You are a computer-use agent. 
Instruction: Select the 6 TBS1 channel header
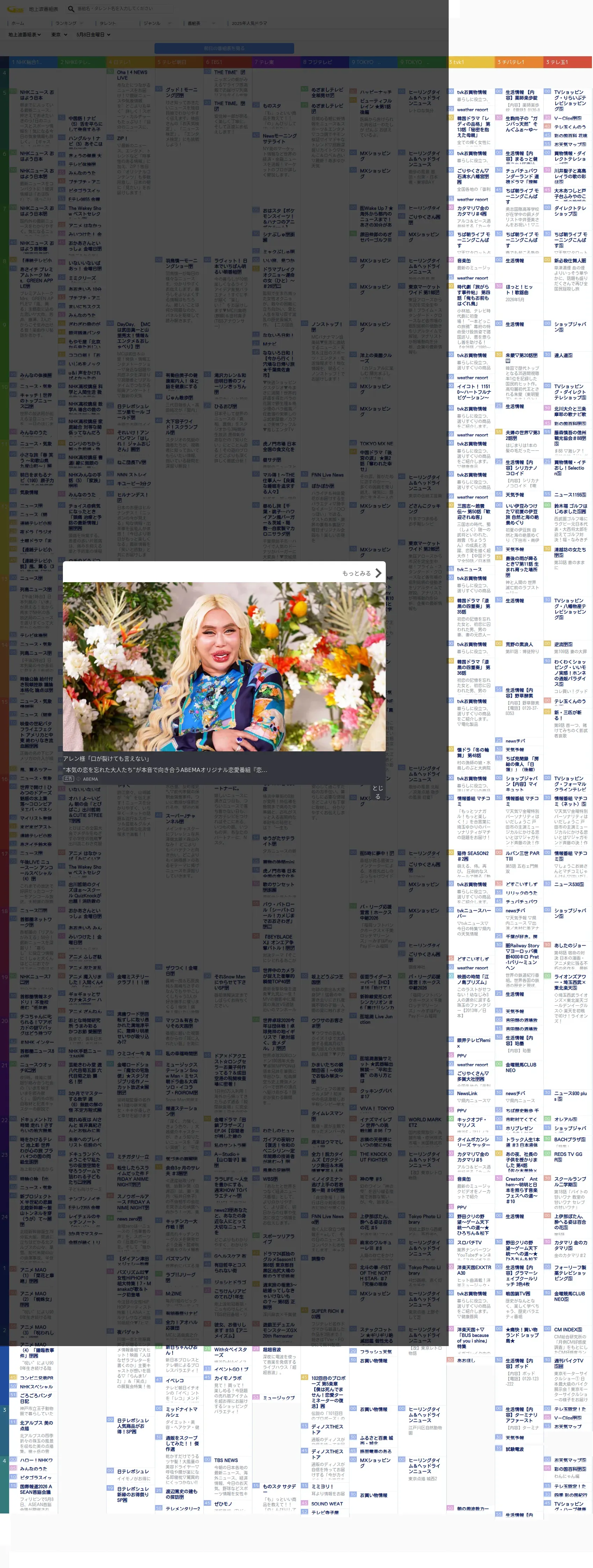226,62
